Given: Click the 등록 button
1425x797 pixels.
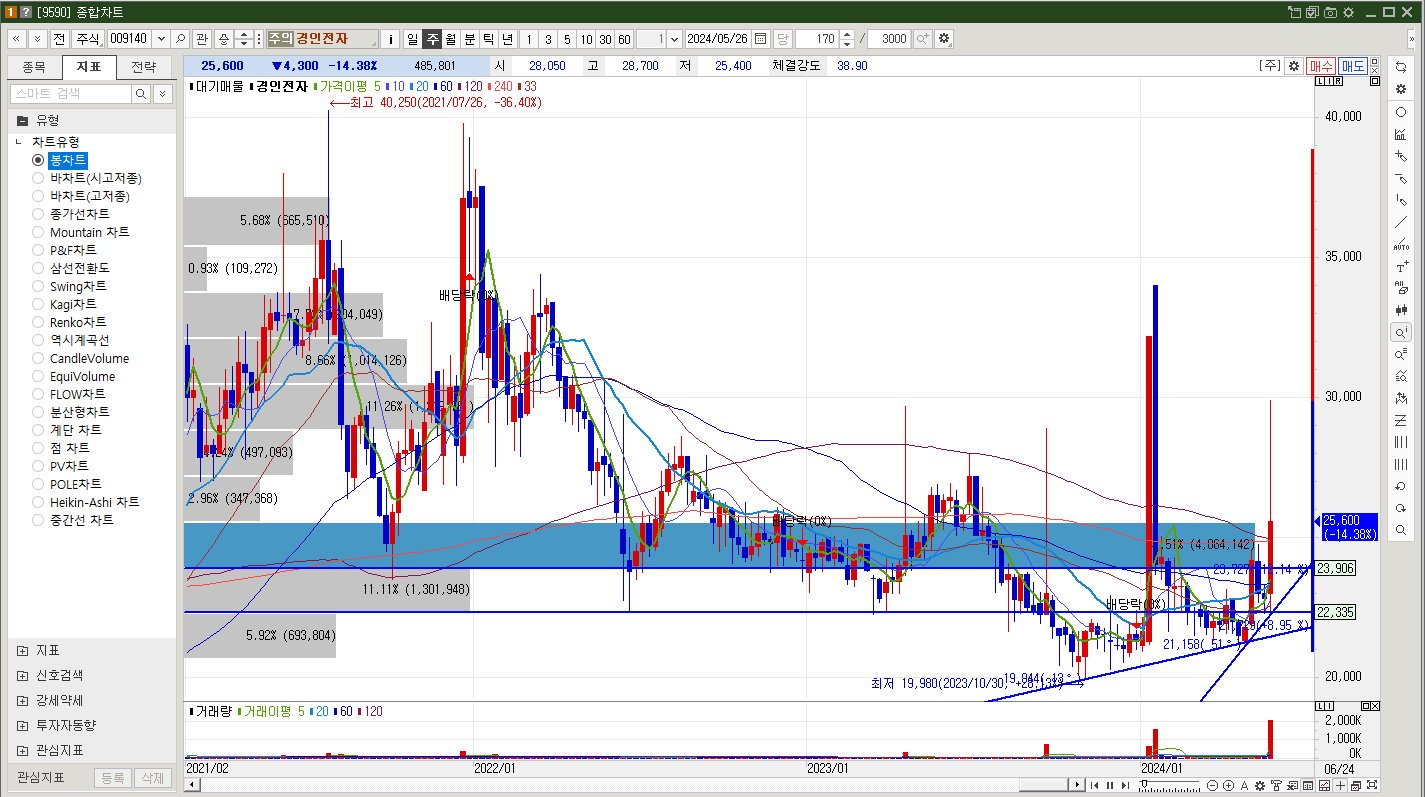Looking at the screenshot, I should tap(113, 778).
